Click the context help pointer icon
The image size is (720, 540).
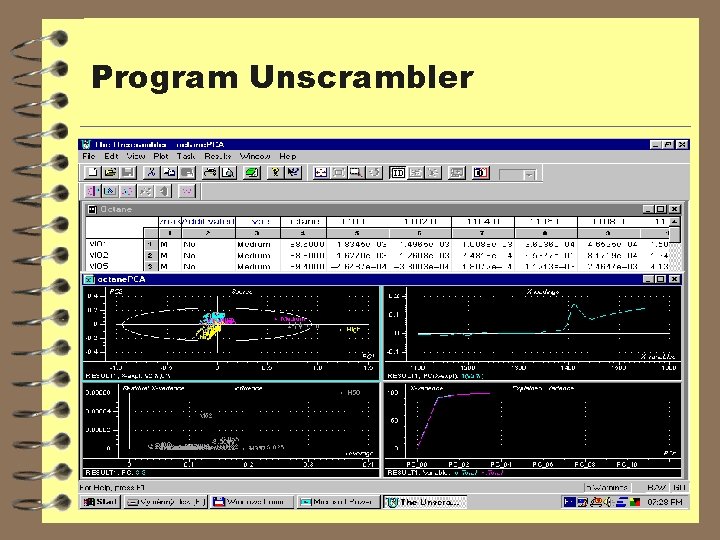[x=293, y=173]
